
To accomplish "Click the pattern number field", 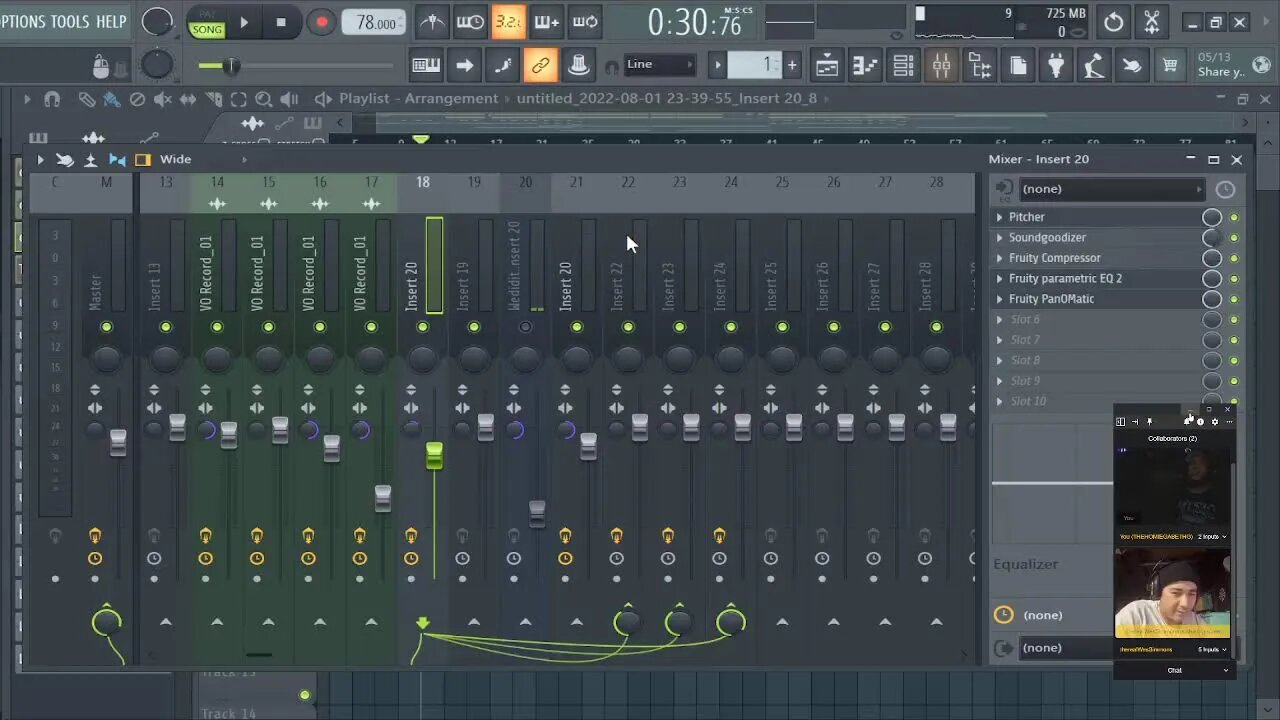I will 755,65.
